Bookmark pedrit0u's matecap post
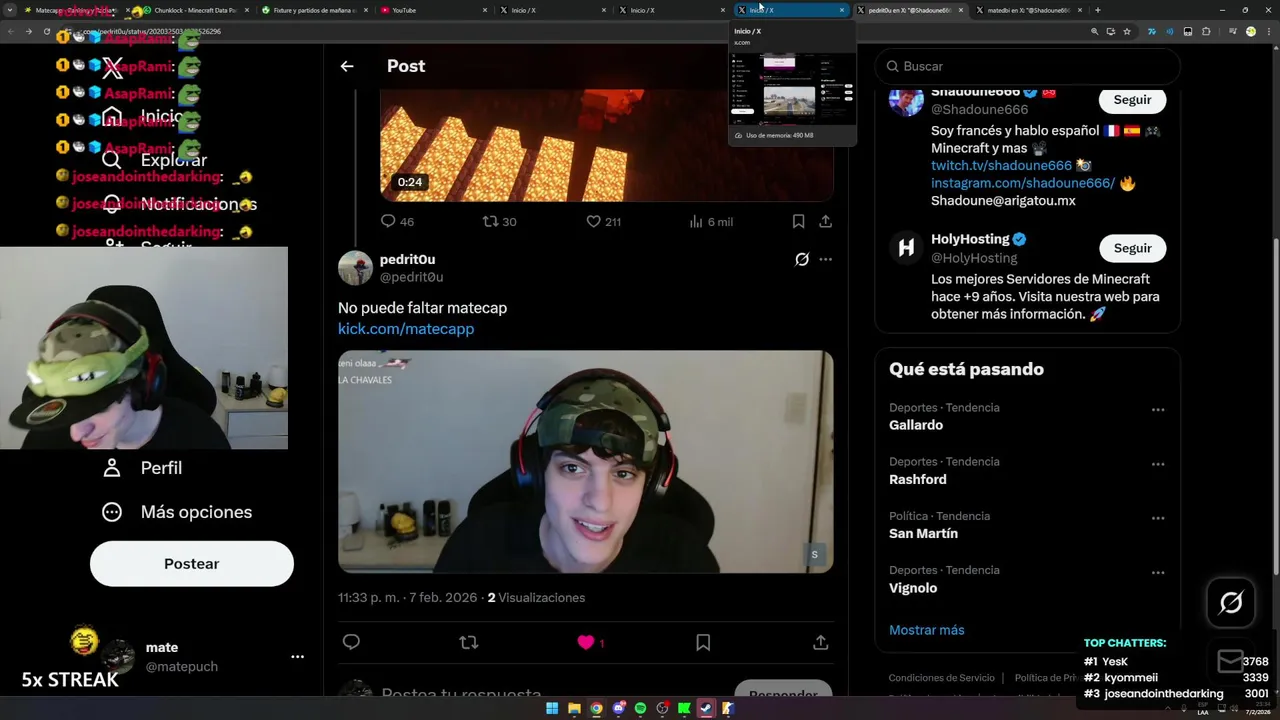The height and width of the screenshot is (720, 1280). [x=703, y=642]
